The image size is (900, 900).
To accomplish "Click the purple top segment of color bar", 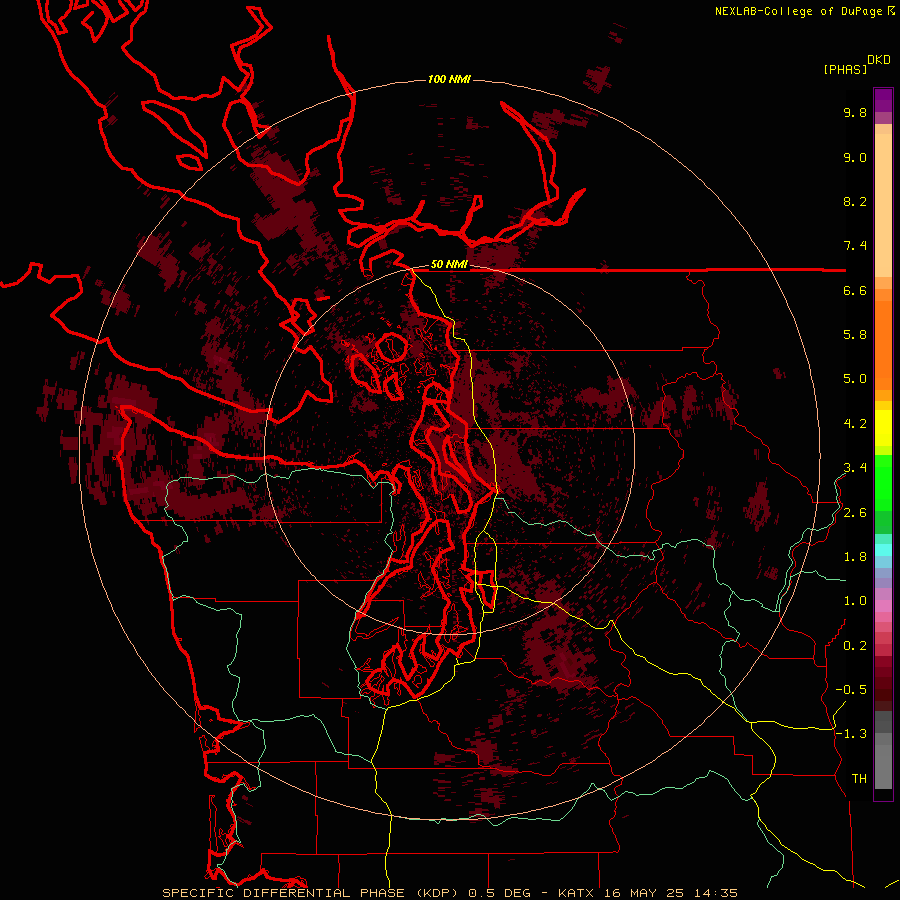I will 883,100.
